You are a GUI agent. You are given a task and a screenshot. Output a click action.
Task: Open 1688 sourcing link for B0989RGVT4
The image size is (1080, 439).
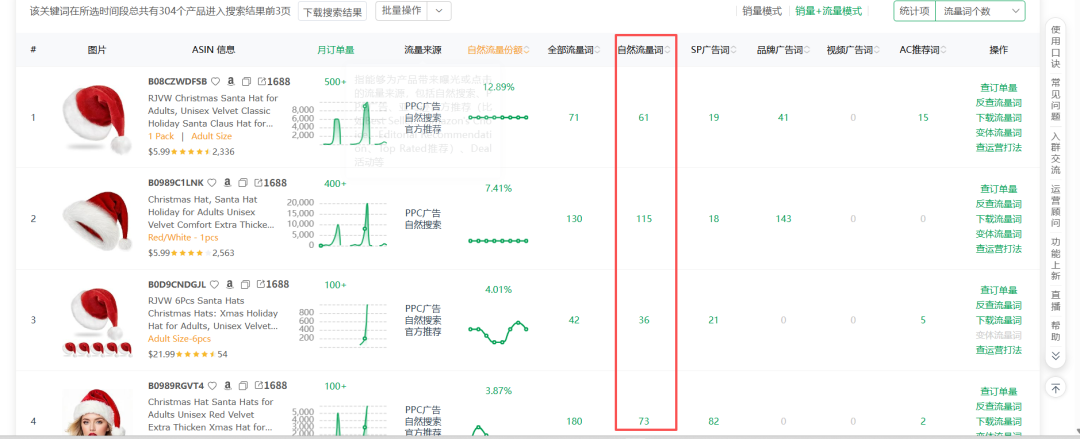click(x=271, y=385)
